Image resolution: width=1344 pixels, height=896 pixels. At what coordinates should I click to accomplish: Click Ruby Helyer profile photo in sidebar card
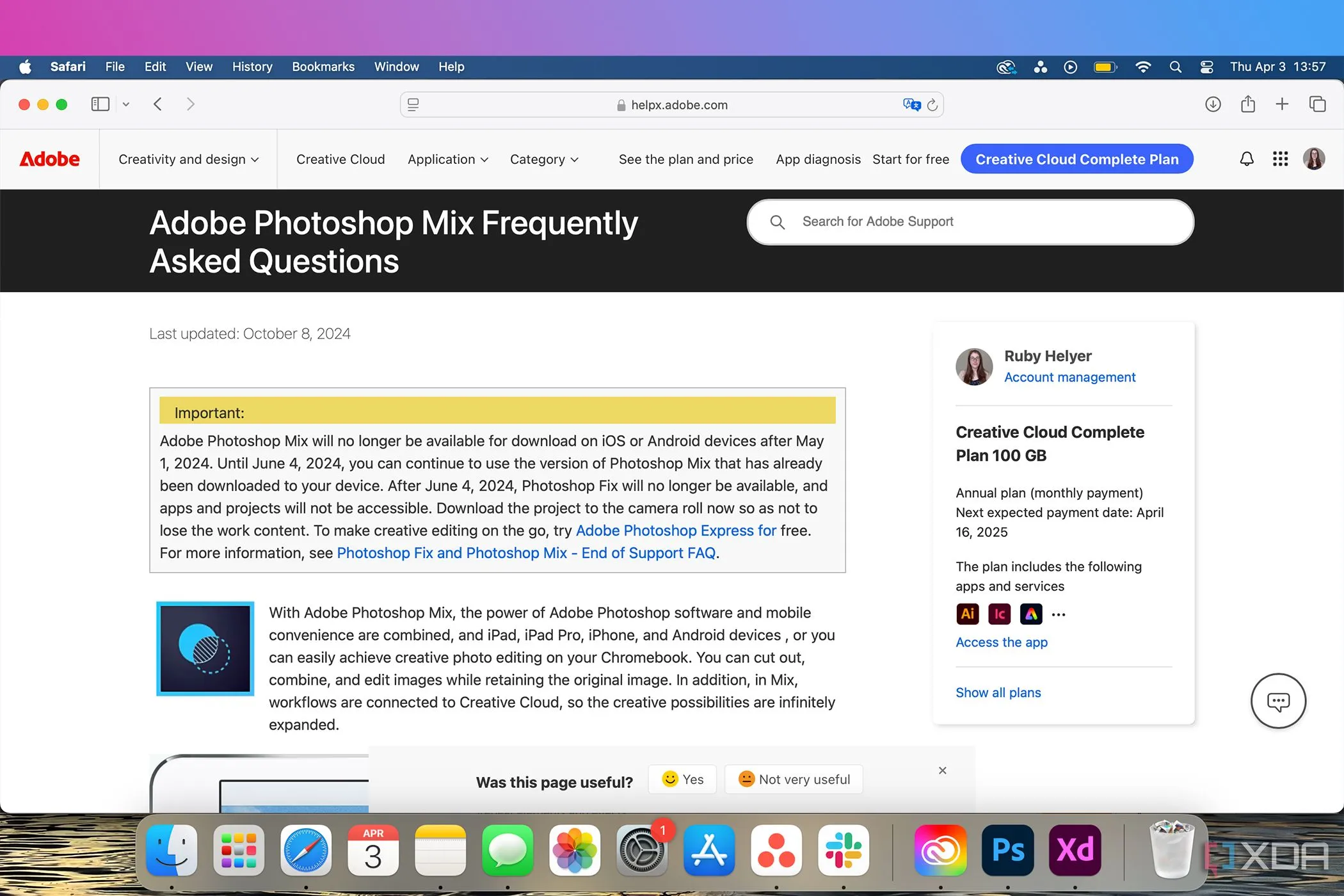coord(973,366)
